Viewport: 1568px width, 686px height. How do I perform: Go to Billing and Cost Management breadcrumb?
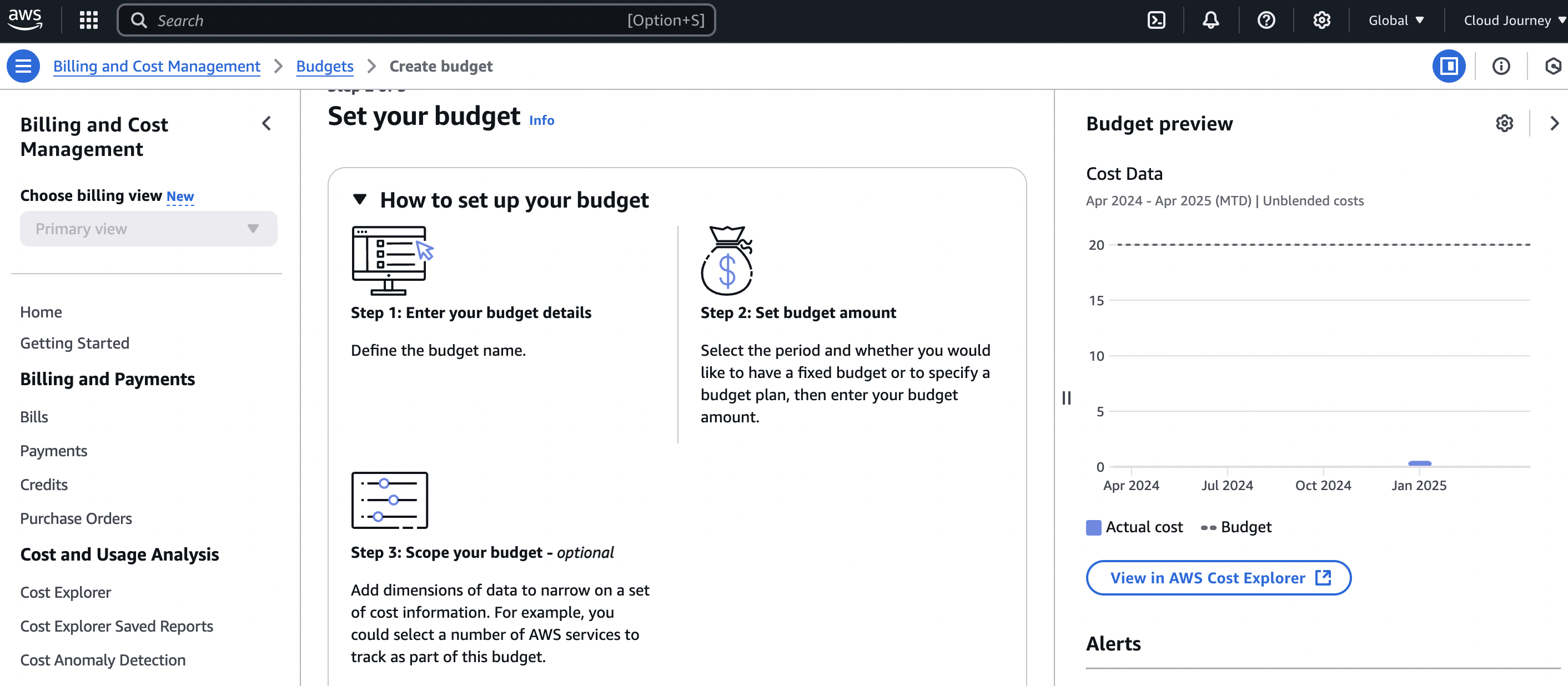(157, 65)
